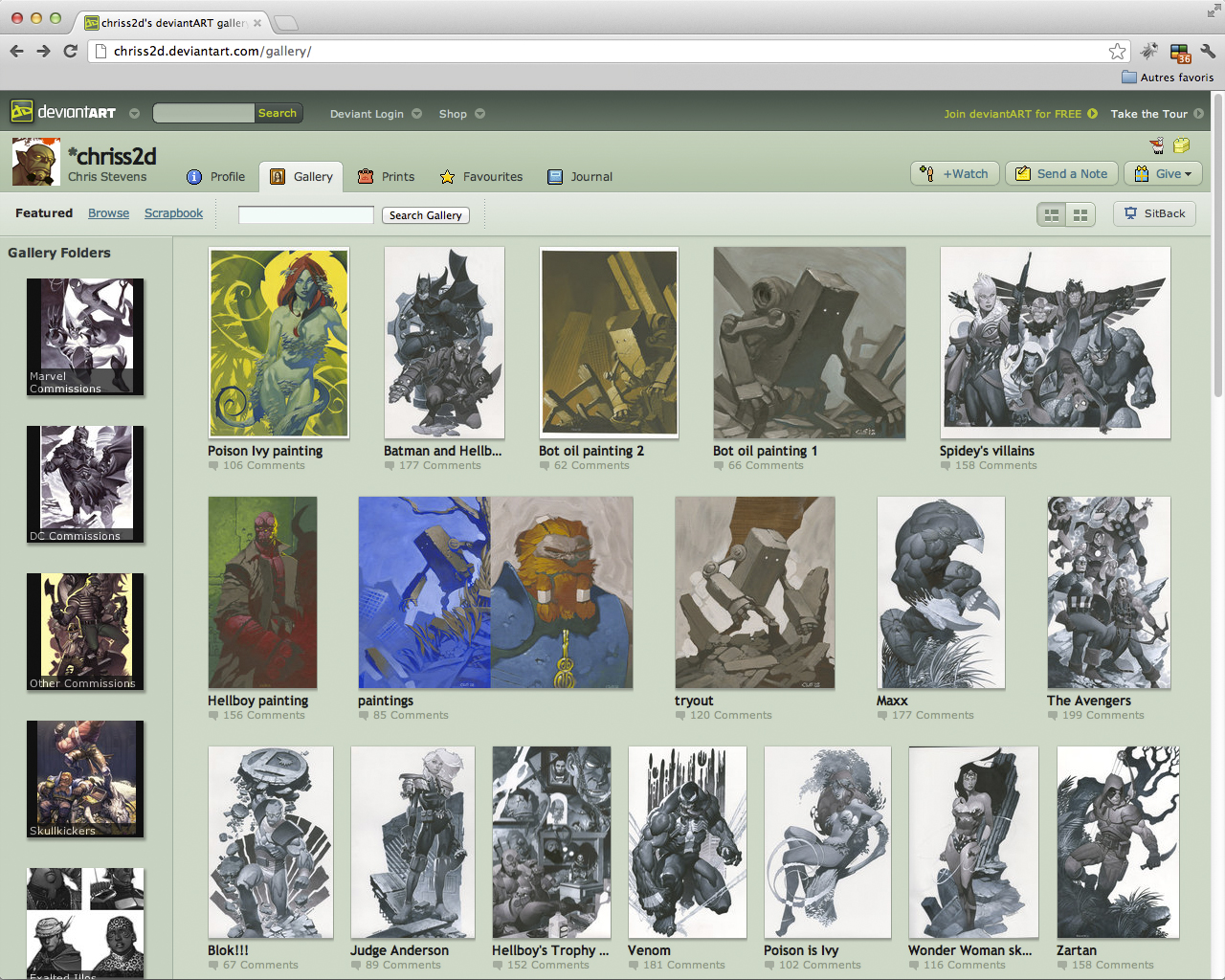1225x980 pixels.
Task: Switch to small thumbnail grid view
Action: tap(1080, 214)
